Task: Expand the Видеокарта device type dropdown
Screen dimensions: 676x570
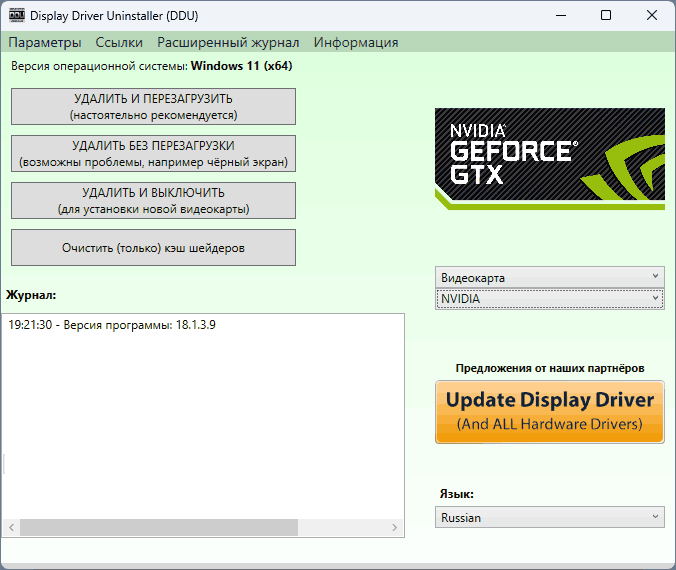Action: click(550, 277)
